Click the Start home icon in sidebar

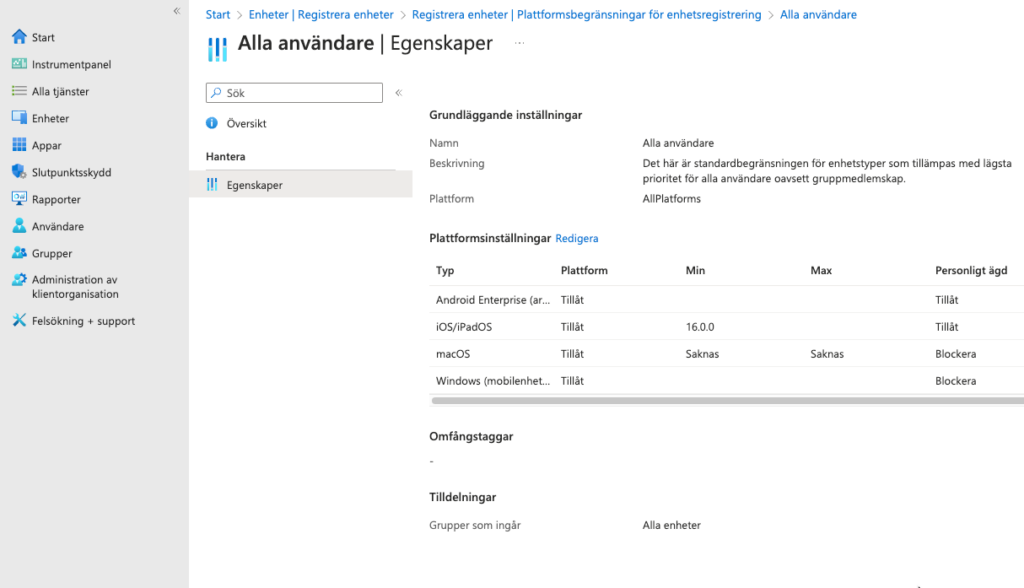click(x=19, y=37)
